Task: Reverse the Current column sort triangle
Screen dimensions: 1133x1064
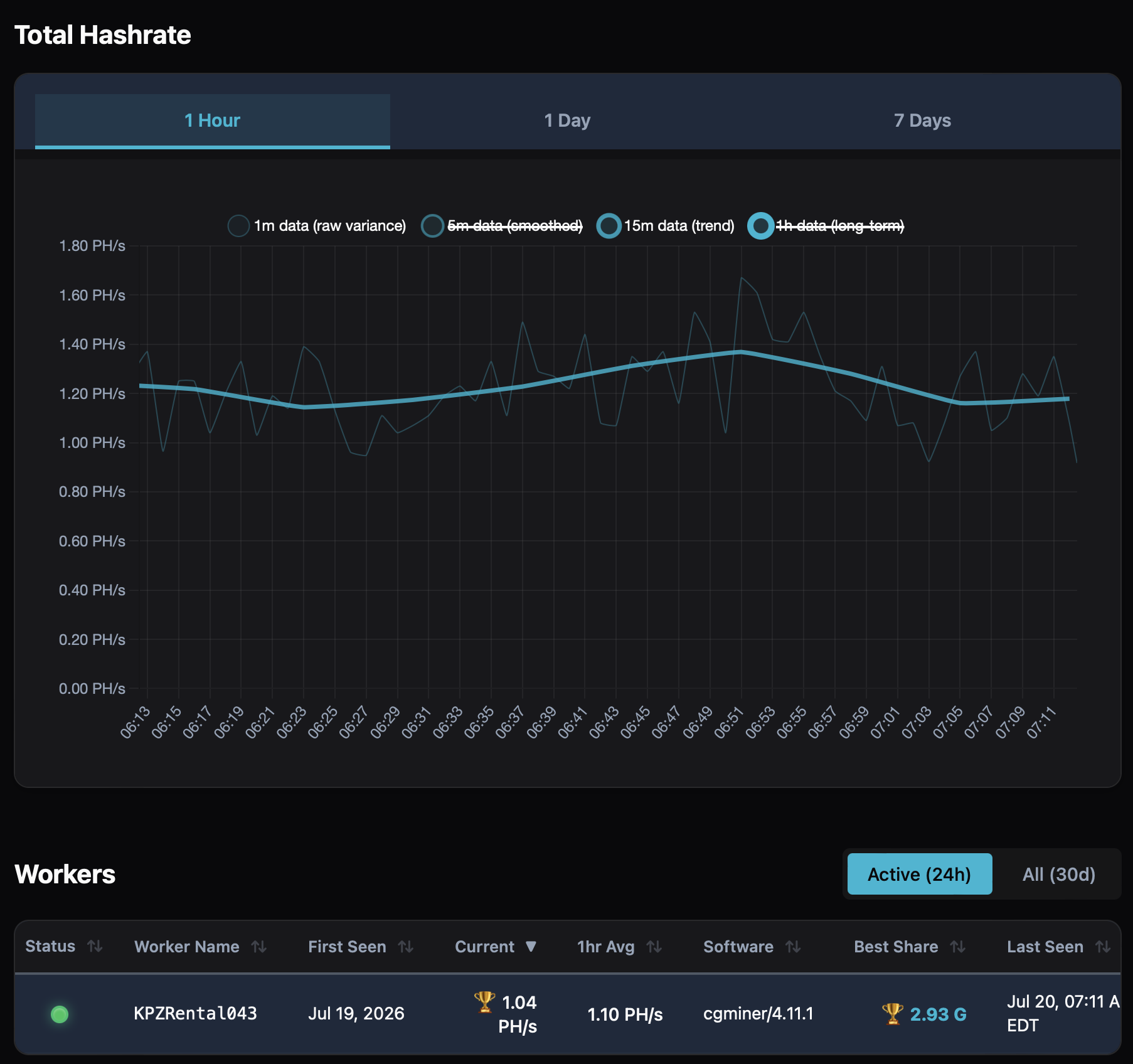Action: click(x=531, y=947)
